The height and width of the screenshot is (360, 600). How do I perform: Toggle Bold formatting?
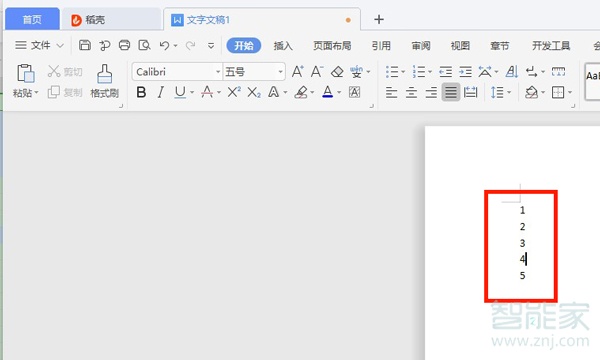pyautogui.click(x=141, y=92)
